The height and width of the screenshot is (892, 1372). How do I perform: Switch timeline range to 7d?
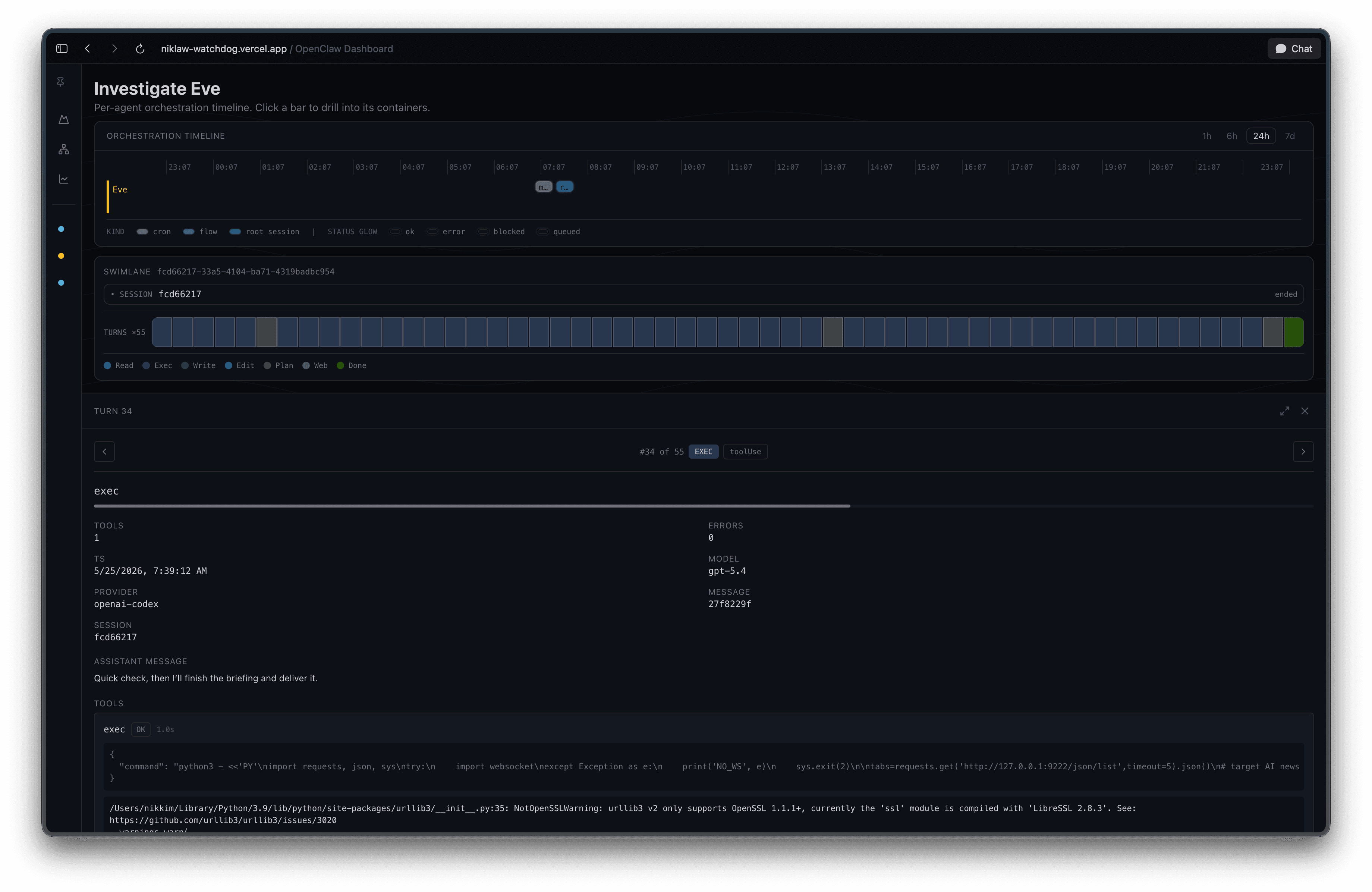tap(1290, 136)
